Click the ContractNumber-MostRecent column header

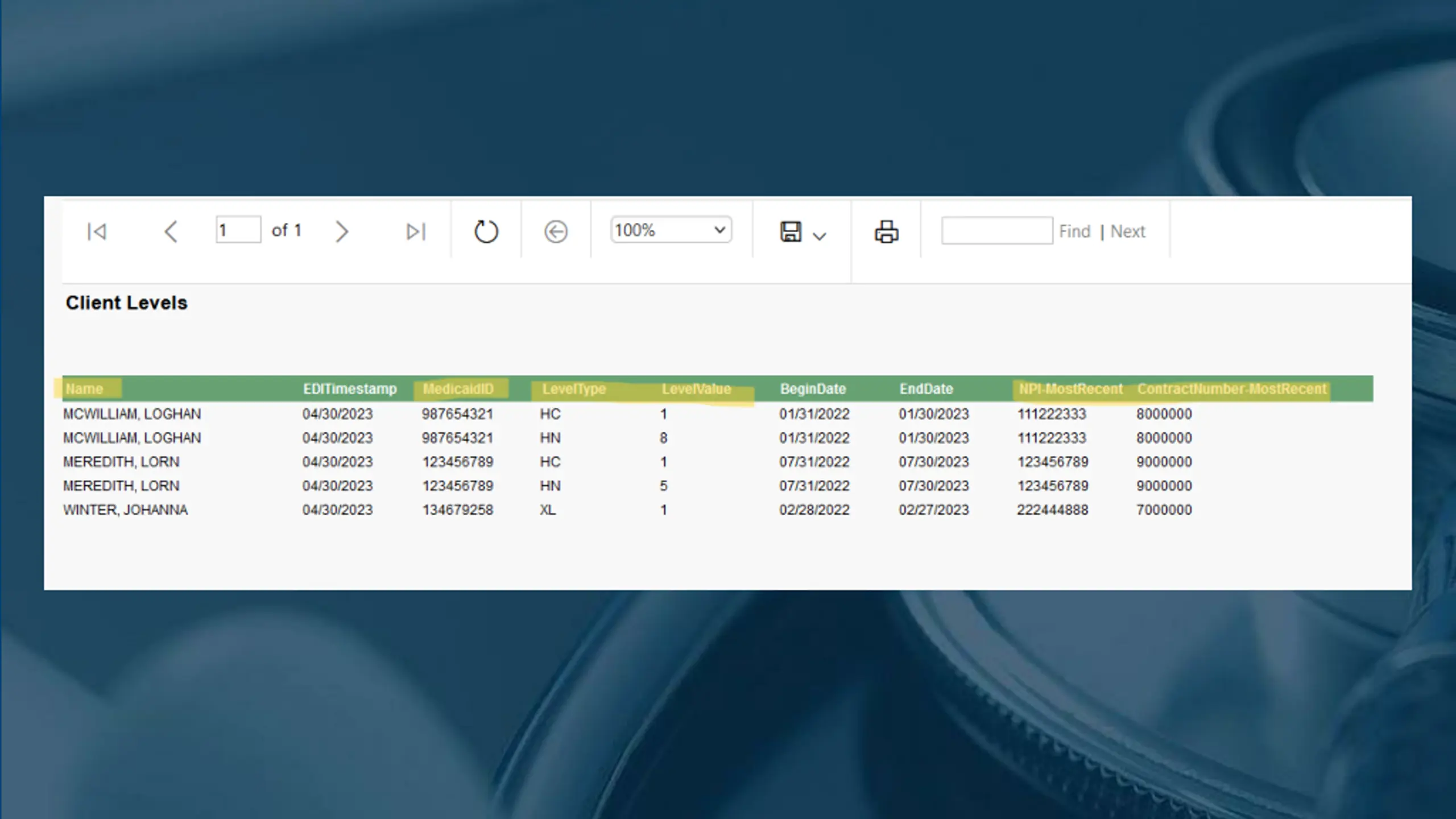[1231, 389]
